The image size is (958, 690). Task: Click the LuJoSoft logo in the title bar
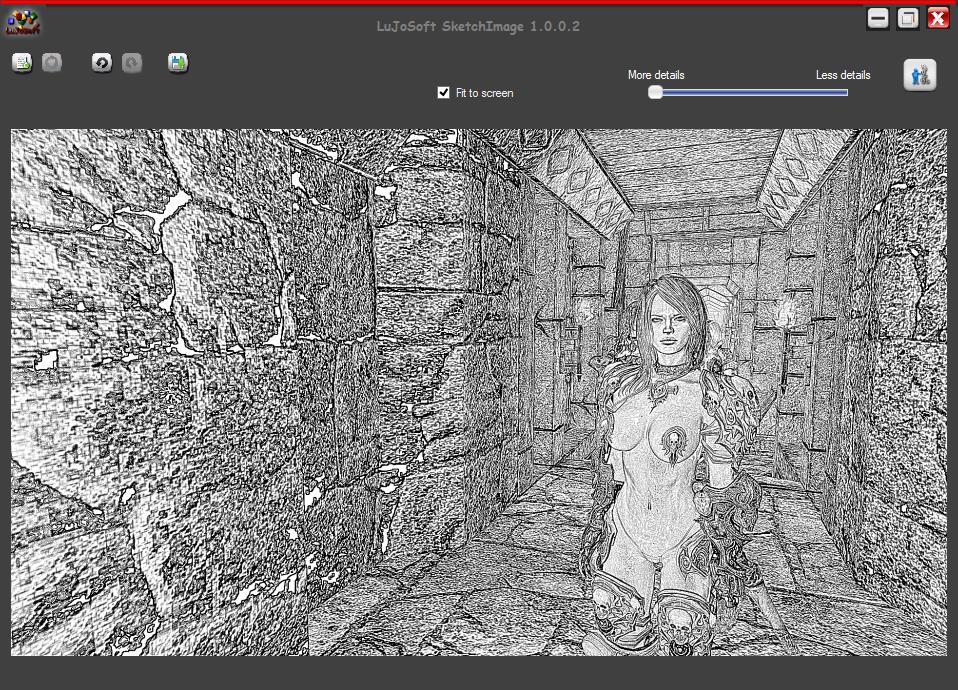(x=23, y=23)
